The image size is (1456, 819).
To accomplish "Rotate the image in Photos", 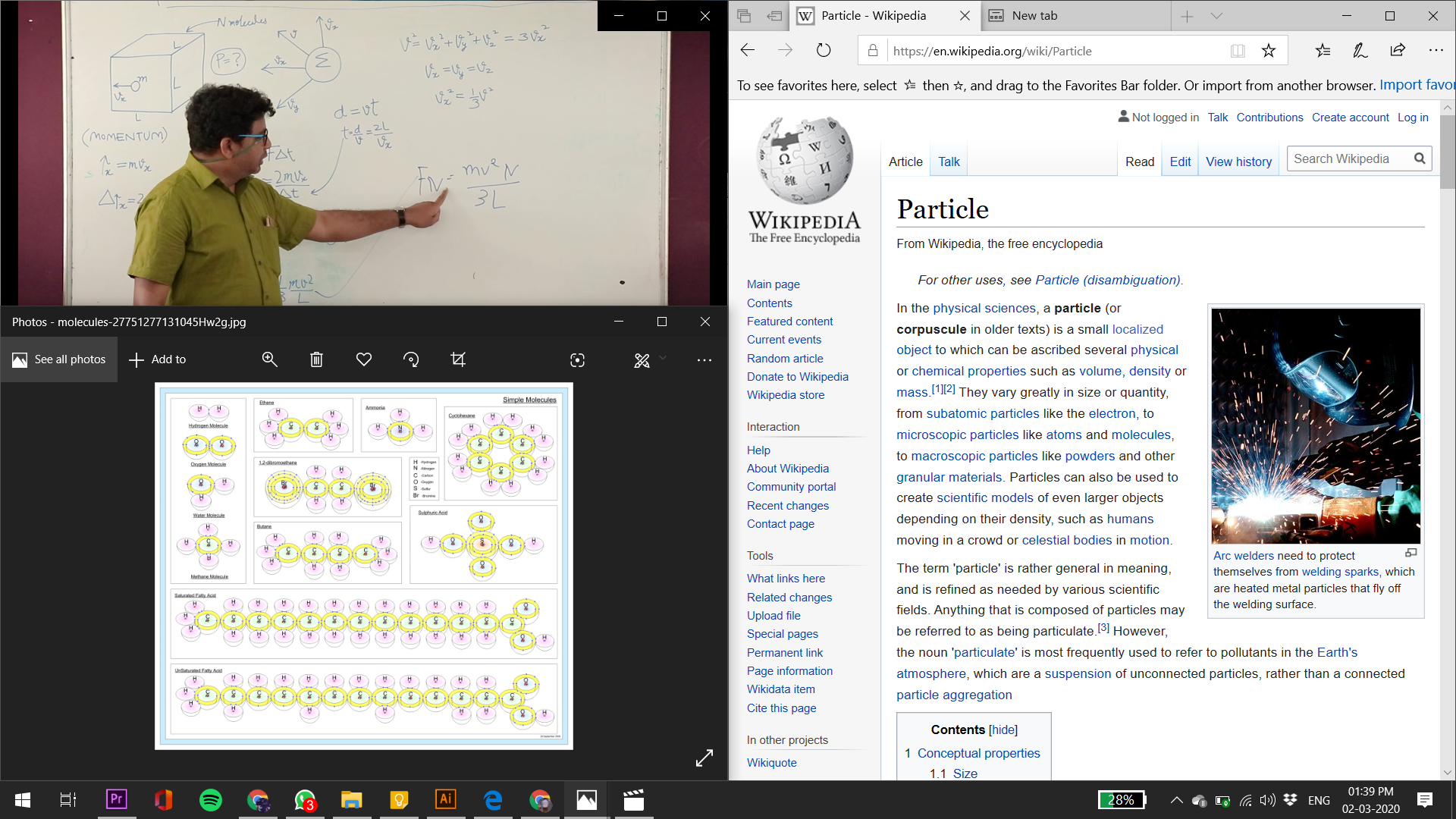I will [411, 359].
